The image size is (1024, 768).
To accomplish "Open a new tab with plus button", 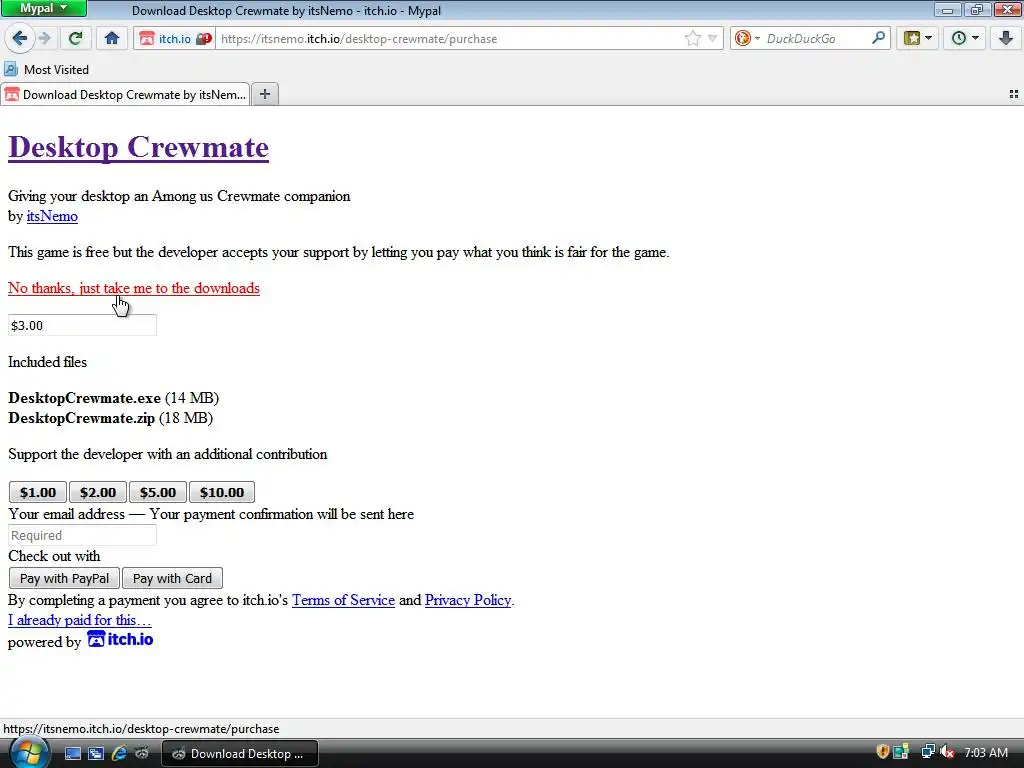I will tap(264, 94).
